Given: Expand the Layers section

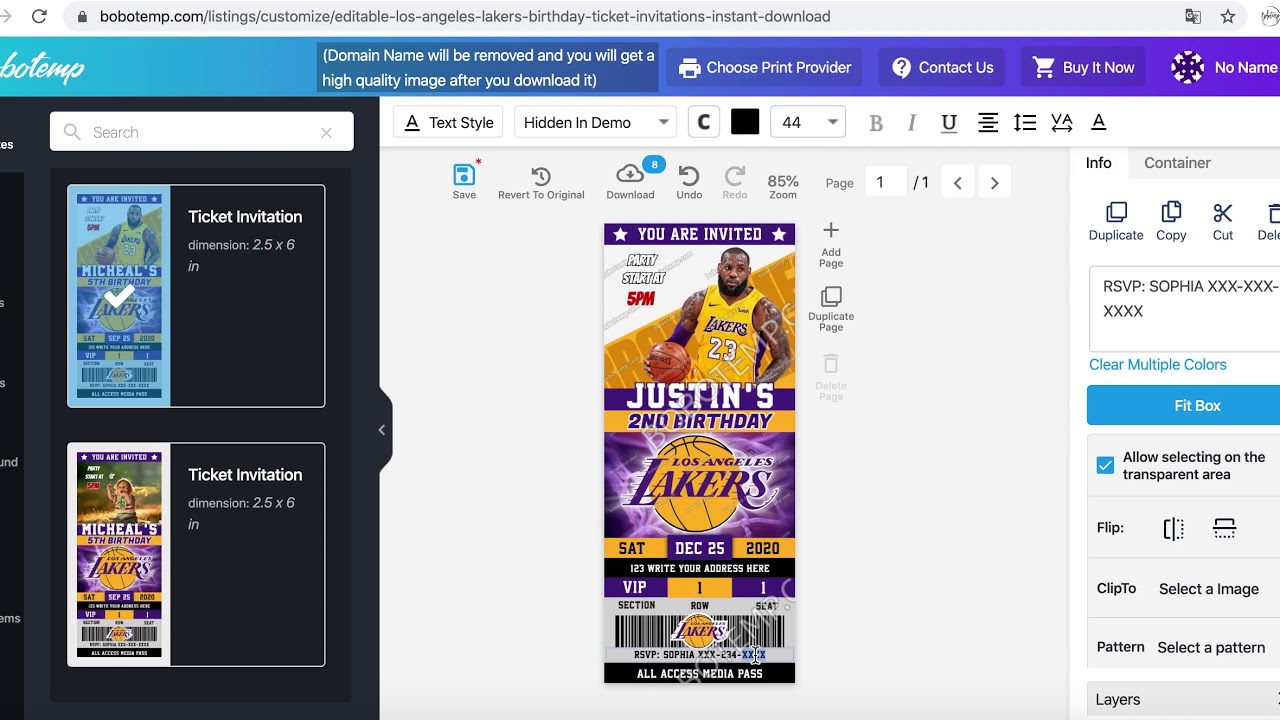Looking at the screenshot, I should (x=1184, y=700).
